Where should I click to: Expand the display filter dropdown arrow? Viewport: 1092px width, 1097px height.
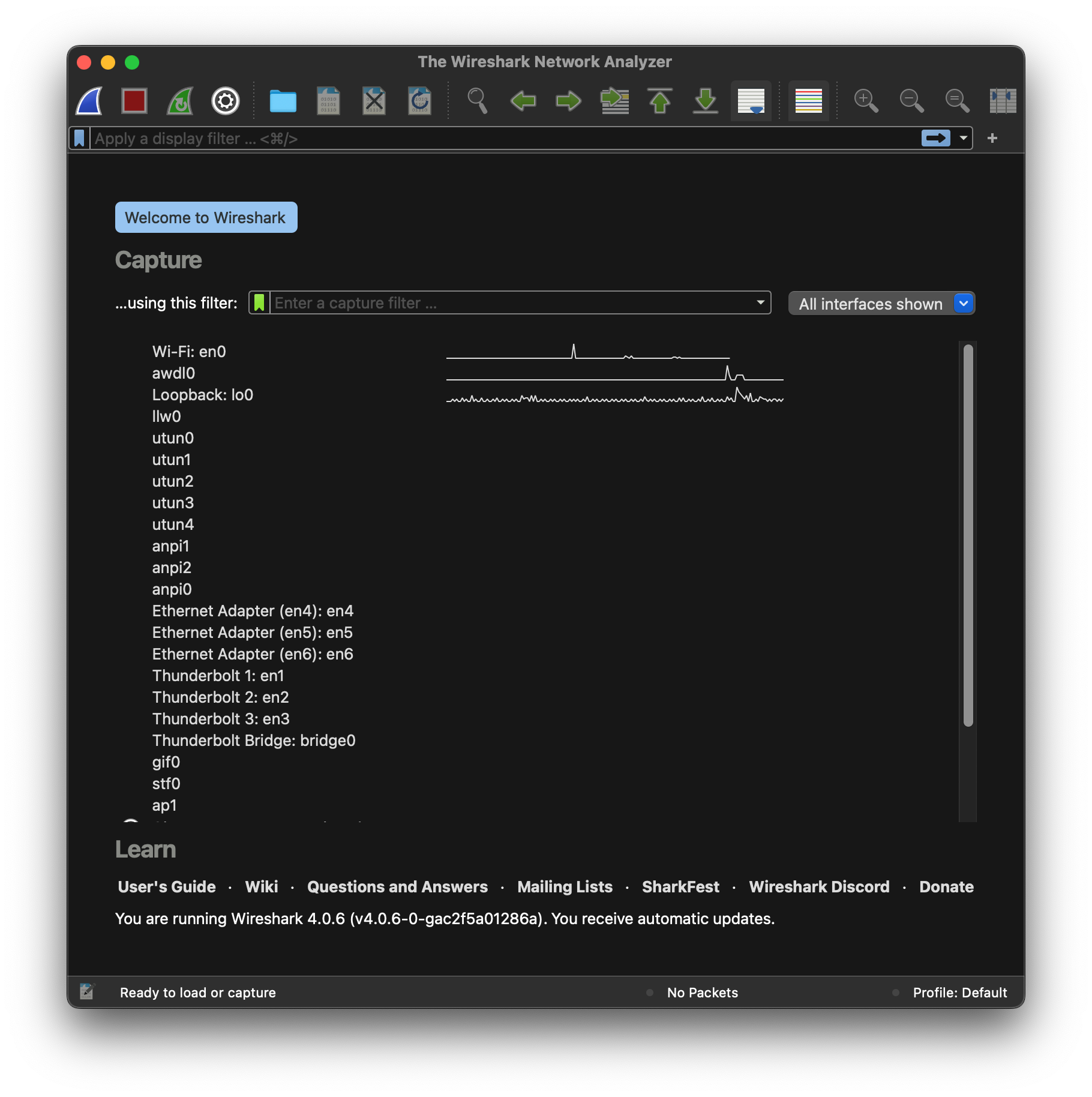(964, 138)
